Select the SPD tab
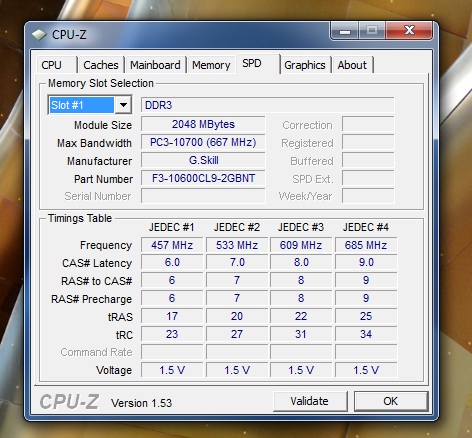The height and width of the screenshot is (438, 472). (x=258, y=63)
